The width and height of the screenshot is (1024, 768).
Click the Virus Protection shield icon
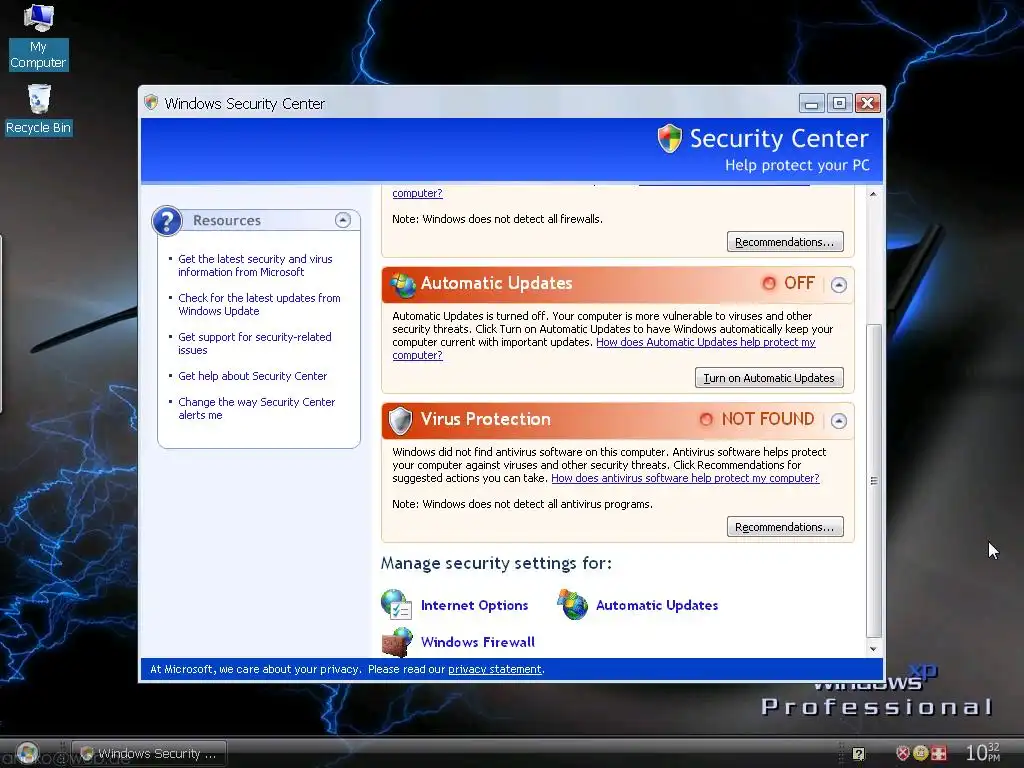pos(400,420)
